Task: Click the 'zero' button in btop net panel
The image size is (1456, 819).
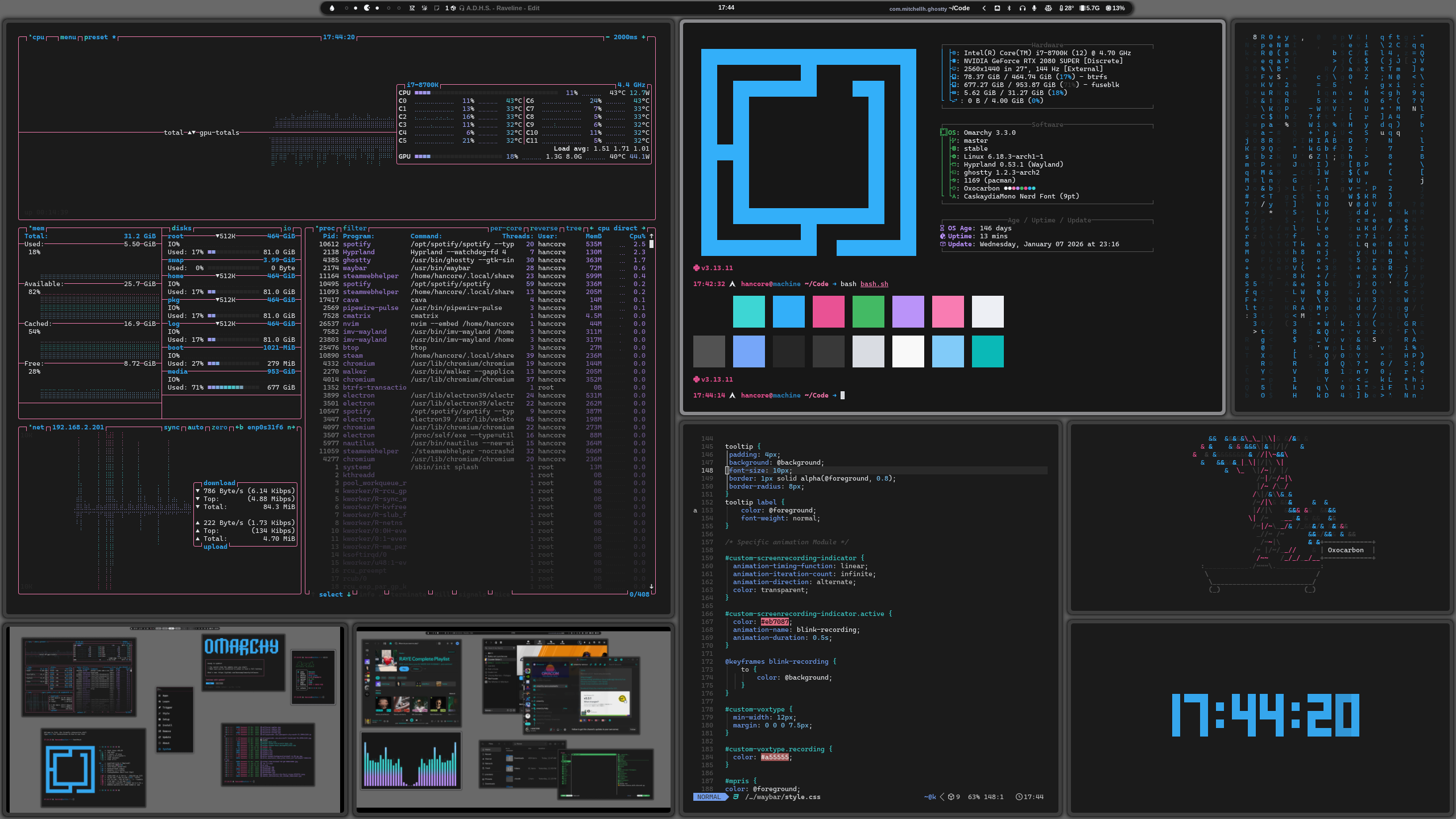Action: 220,427
